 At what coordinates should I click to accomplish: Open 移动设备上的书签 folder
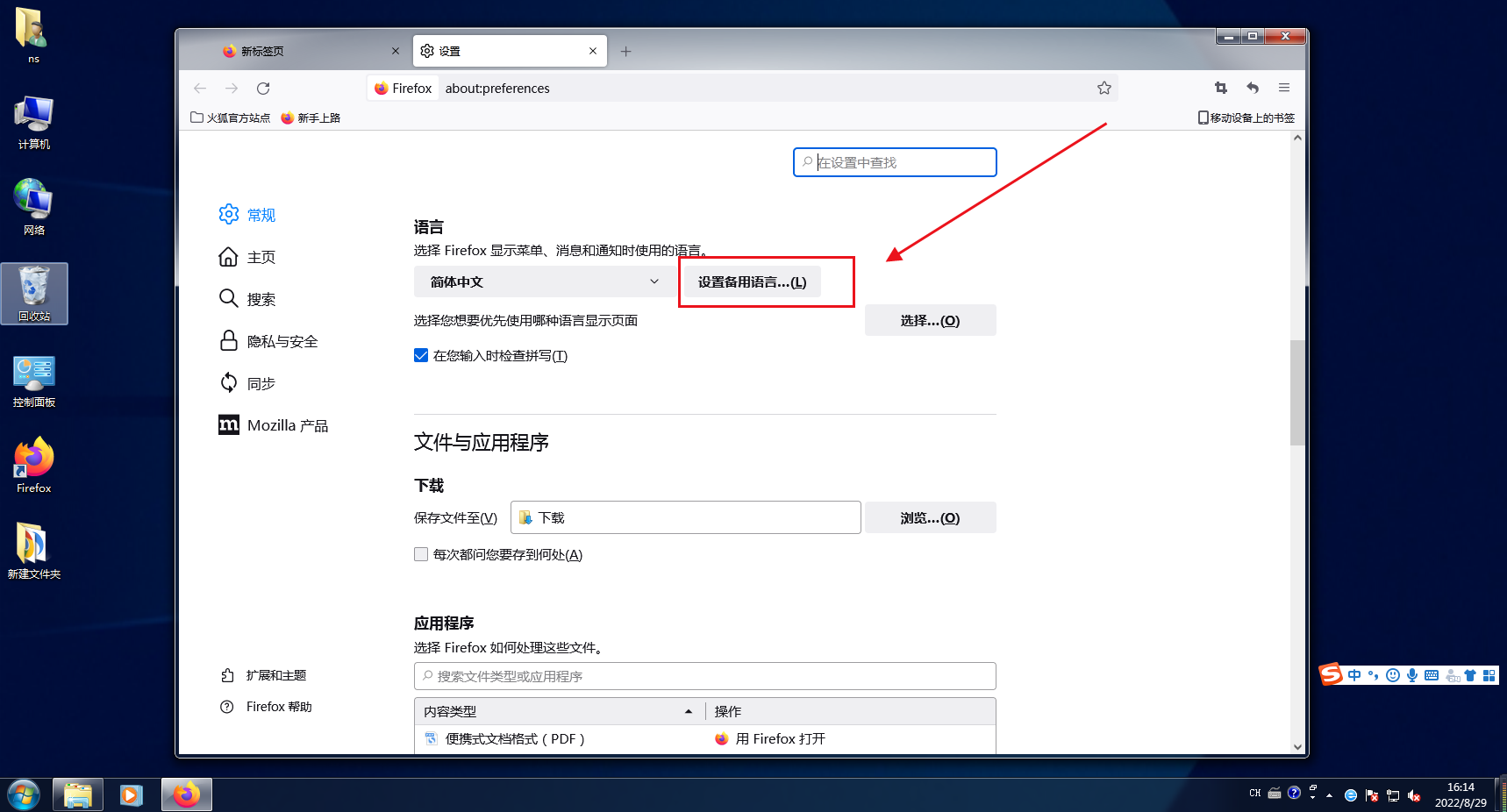[x=1246, y=118]
